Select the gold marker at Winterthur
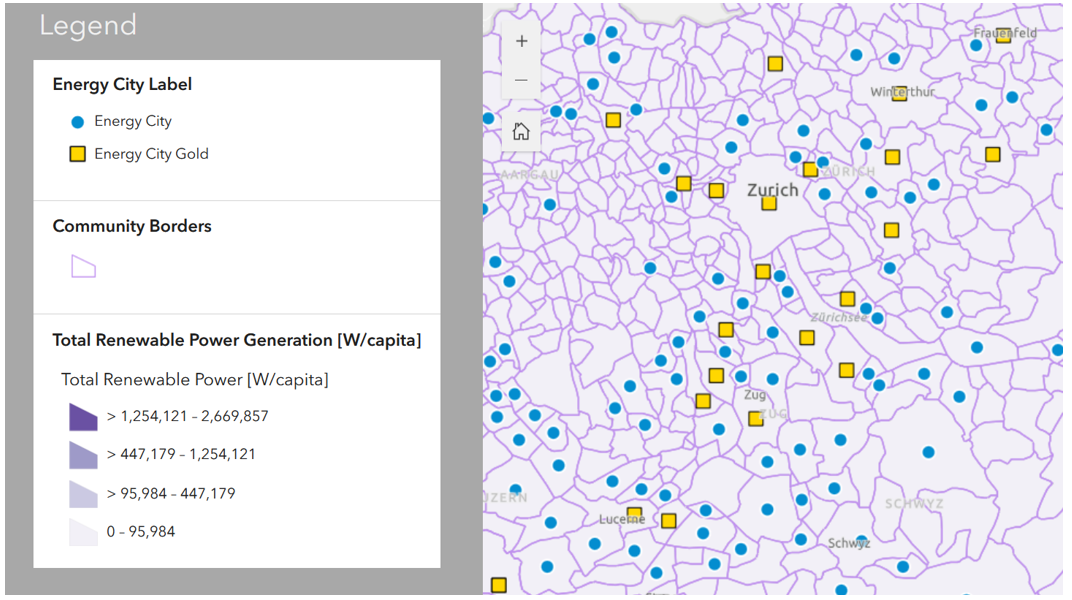Viewport: 1072px width, 600px height. tap(899, 93)
